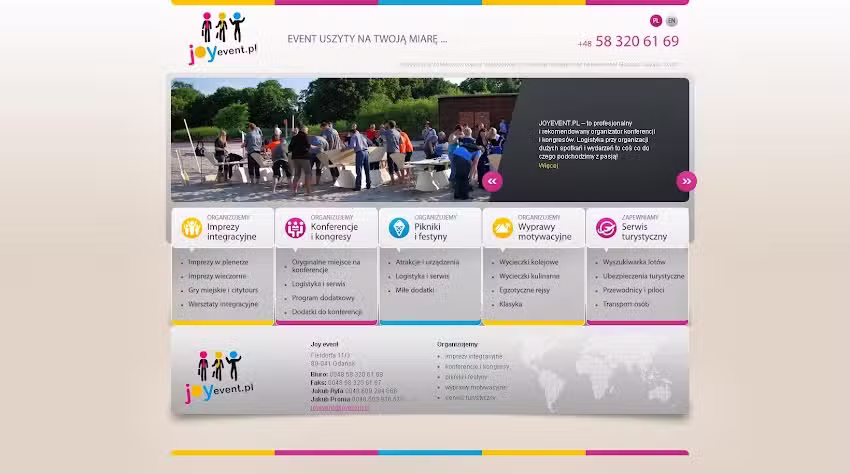Click the phone number 58 320 61 69
850x474 pixels.
(637, 41)
